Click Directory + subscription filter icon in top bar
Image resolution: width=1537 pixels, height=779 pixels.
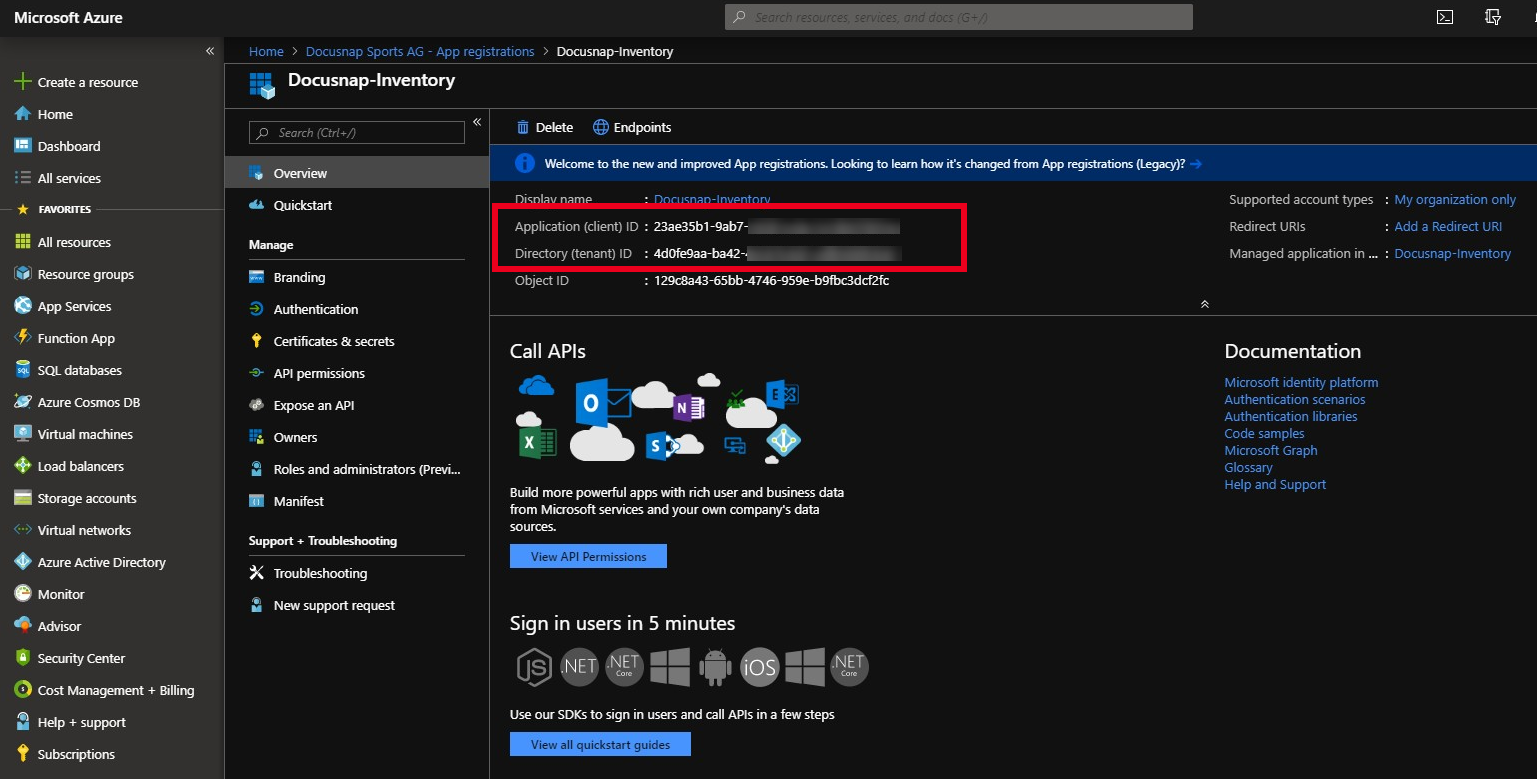pyautogui.click(x=1493, y=17)
